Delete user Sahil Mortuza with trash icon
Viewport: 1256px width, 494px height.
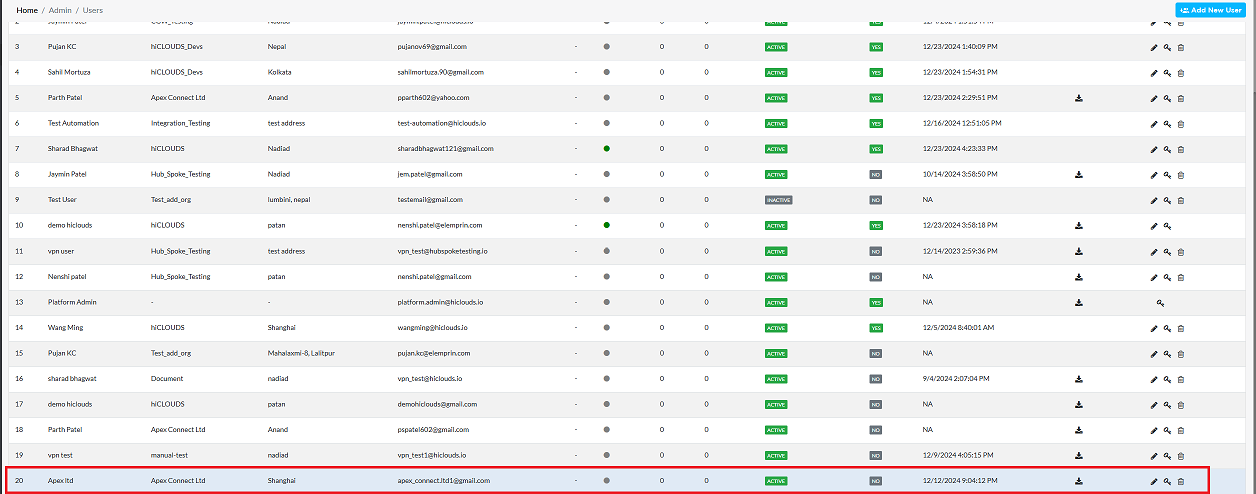coord(1180,73)
